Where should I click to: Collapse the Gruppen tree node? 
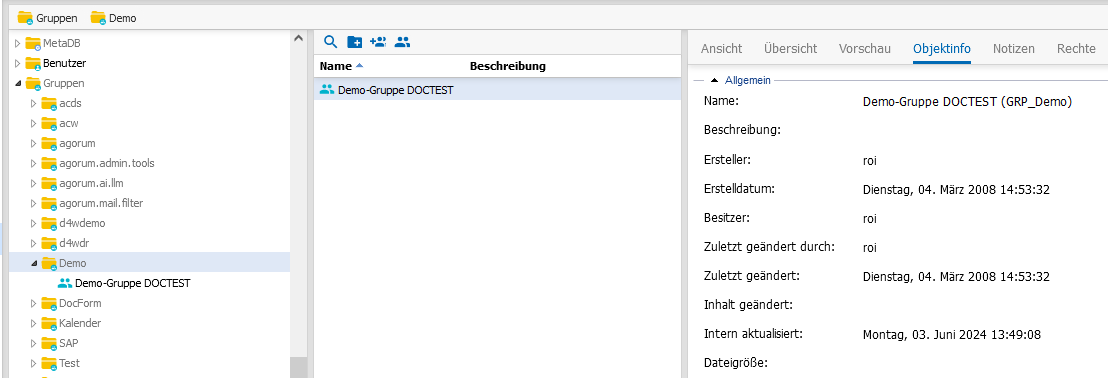click(18, 83)
